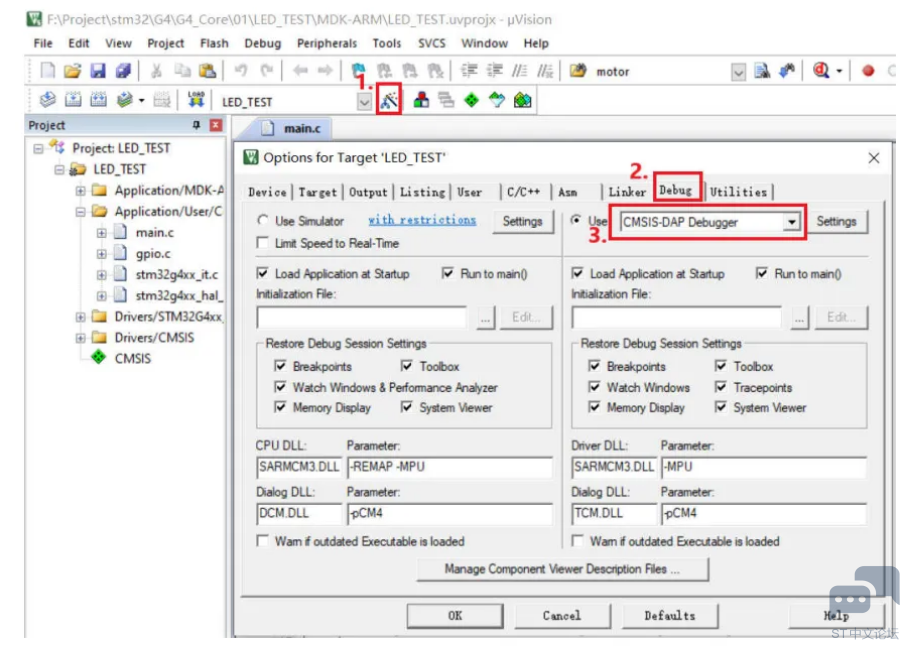Screen dimensions: 908x649
Task: Expand the gpio.c tree node
Action: (101, 254)
